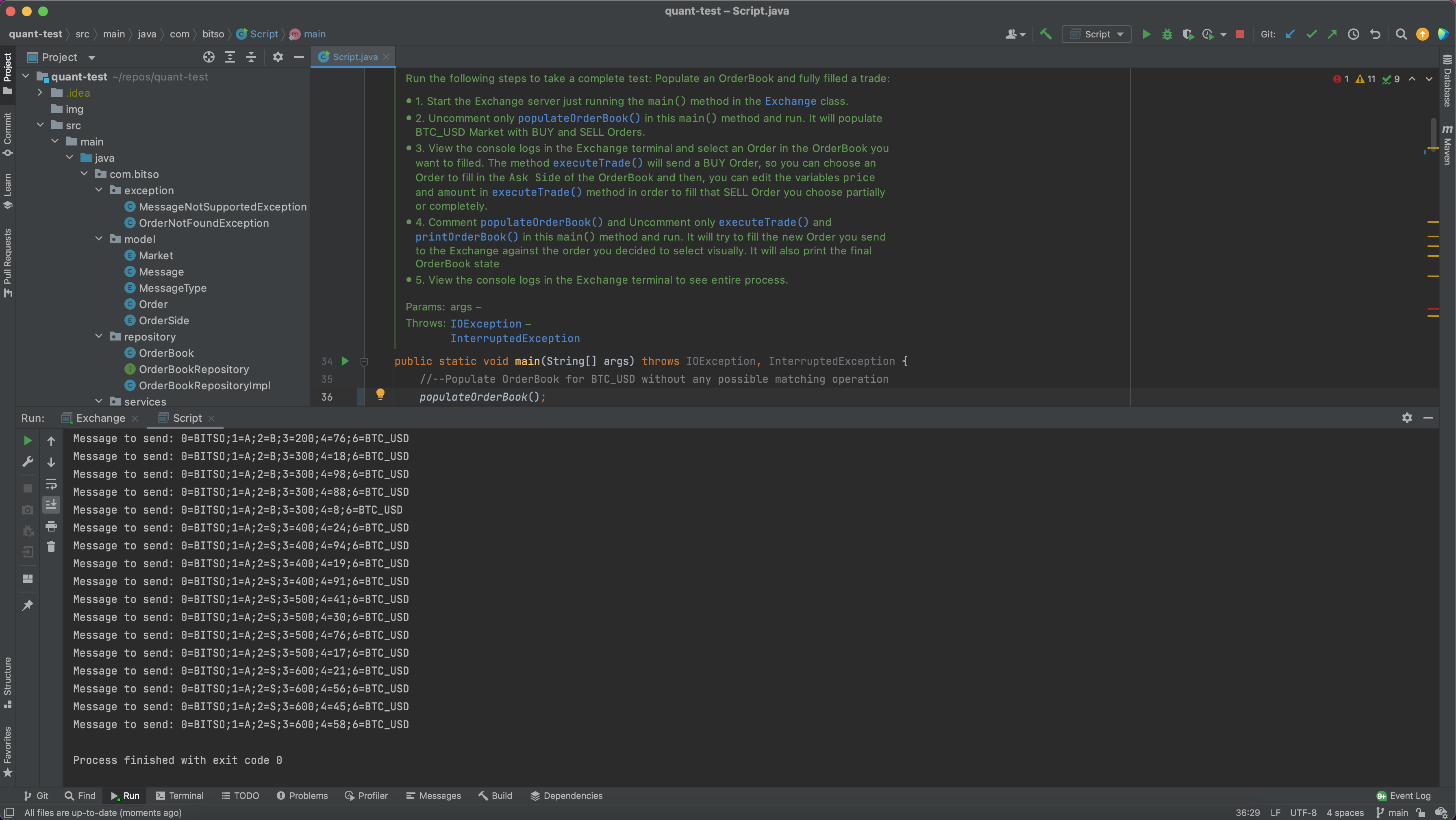Open OrderBookRepositoryImpl in the project tree
The height and width of the screenshot is (820, 1456).
click(x=204, y=386)
